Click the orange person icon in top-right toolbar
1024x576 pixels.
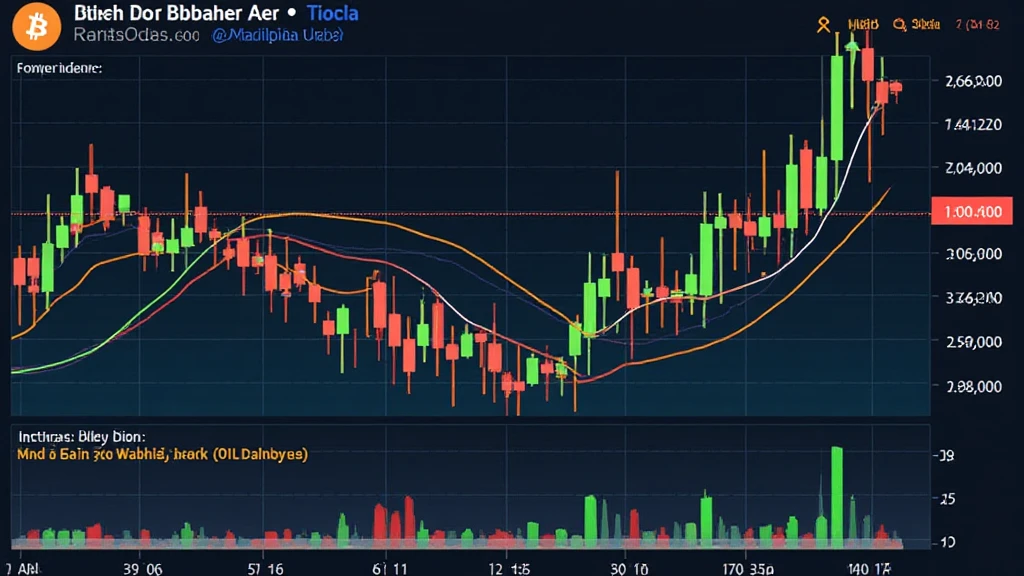click(x=824, y=22)
